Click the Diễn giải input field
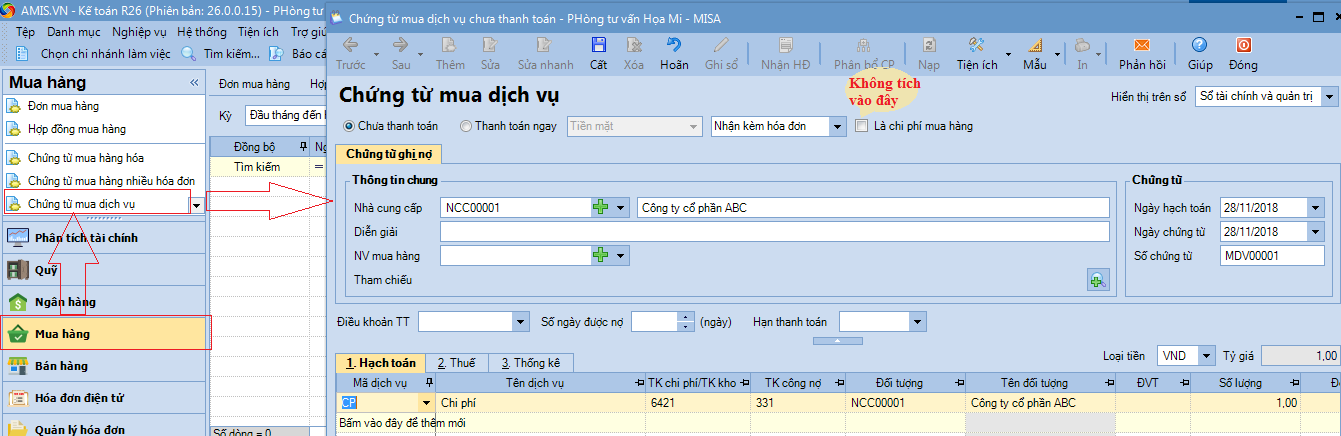Viewport: 1341px width, 436px height. (775, 232)
